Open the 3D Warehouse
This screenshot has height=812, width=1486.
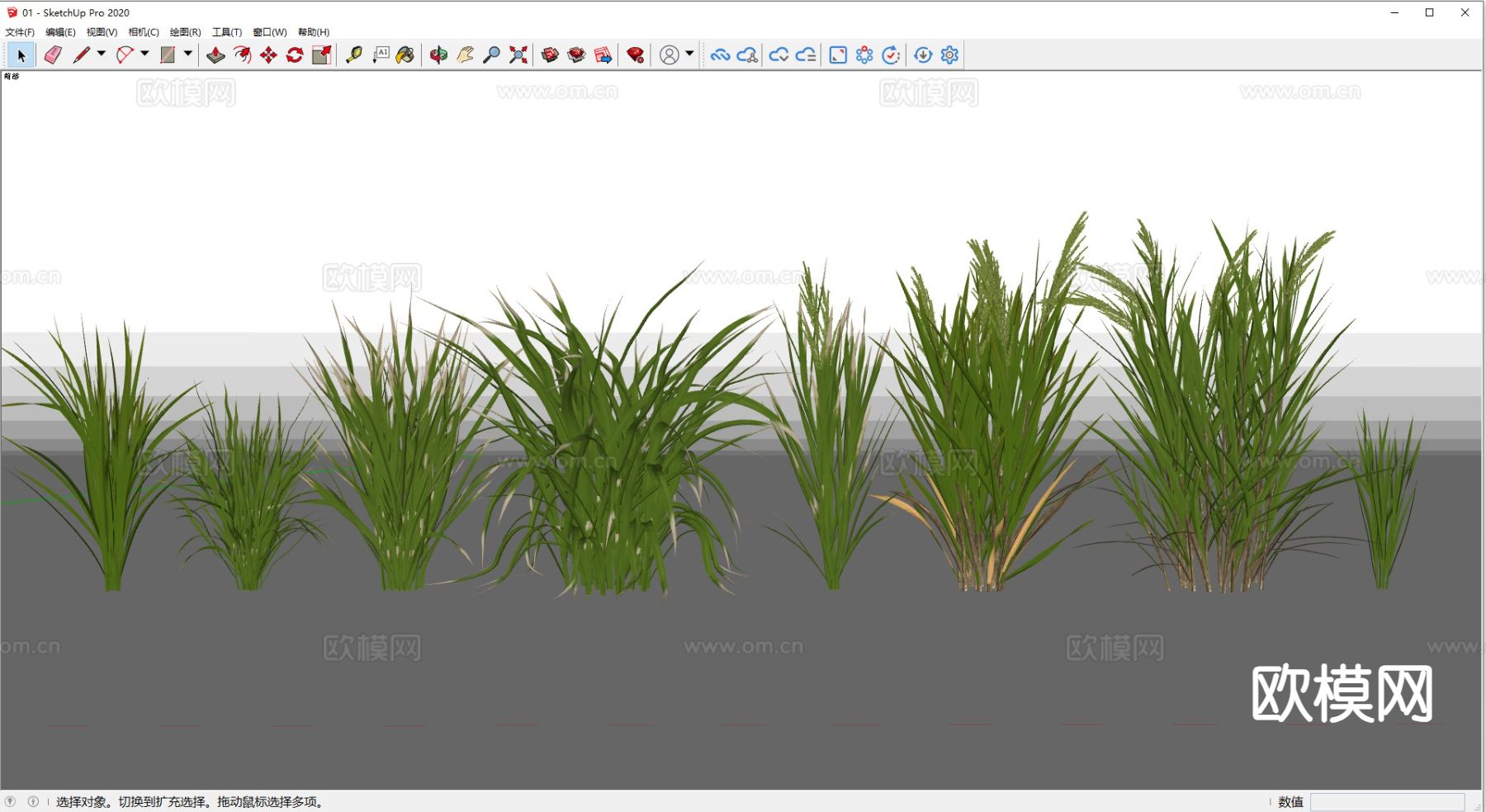tap(550, 55)
